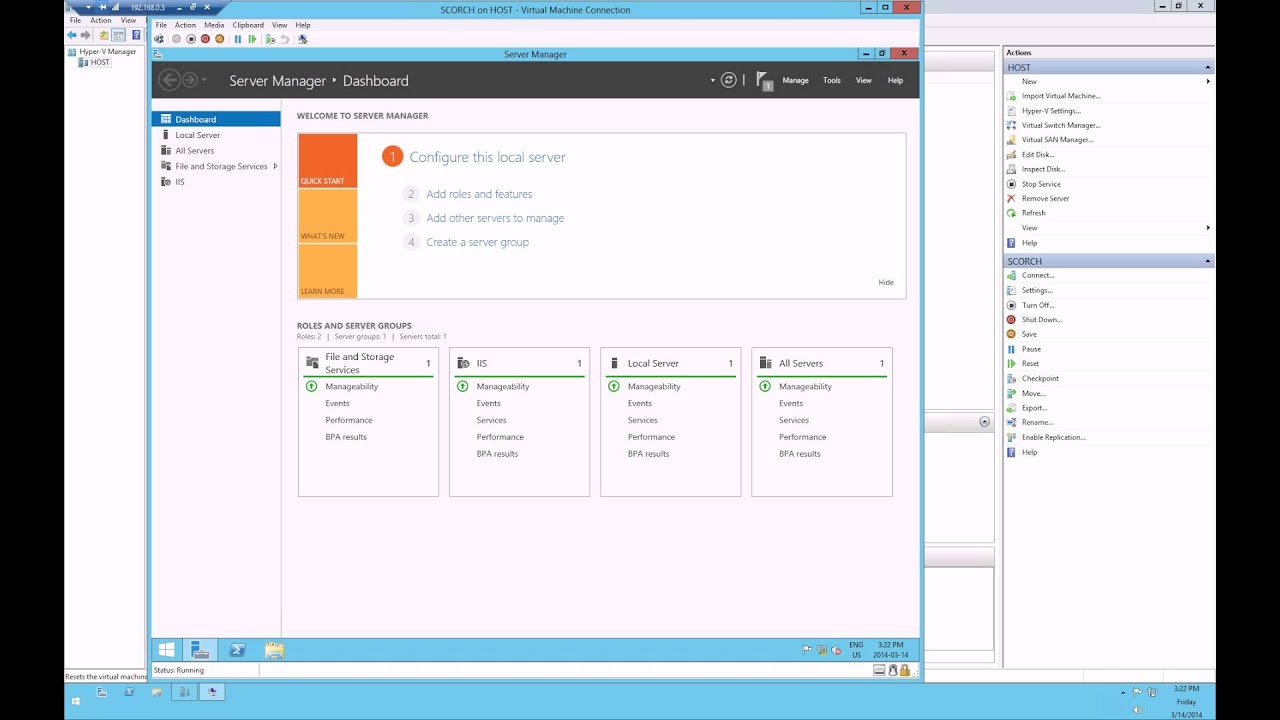Click ENG US language indicator in guest tray
The width and height of the screenshot is (1280, 720).
click(x=856, y=650)
